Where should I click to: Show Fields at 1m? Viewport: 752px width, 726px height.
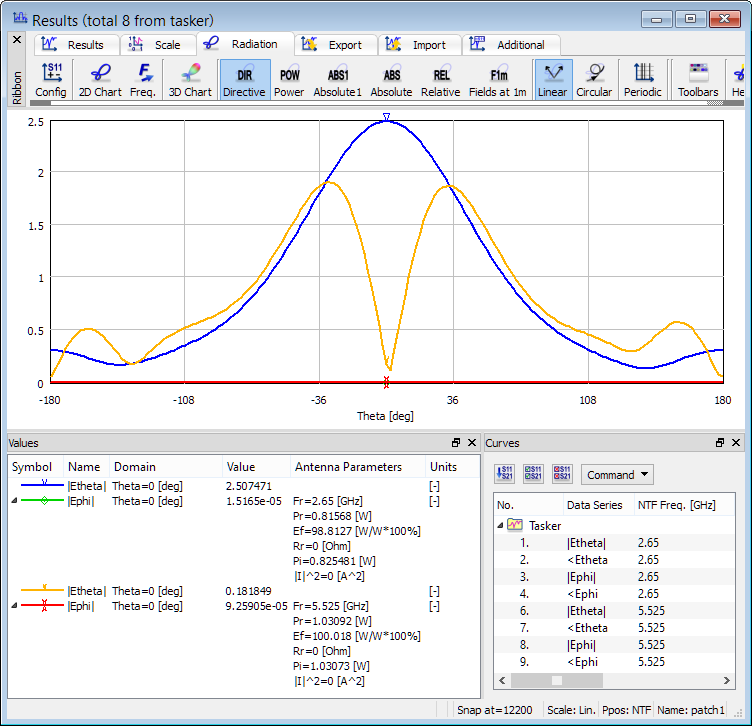point(497,79)
